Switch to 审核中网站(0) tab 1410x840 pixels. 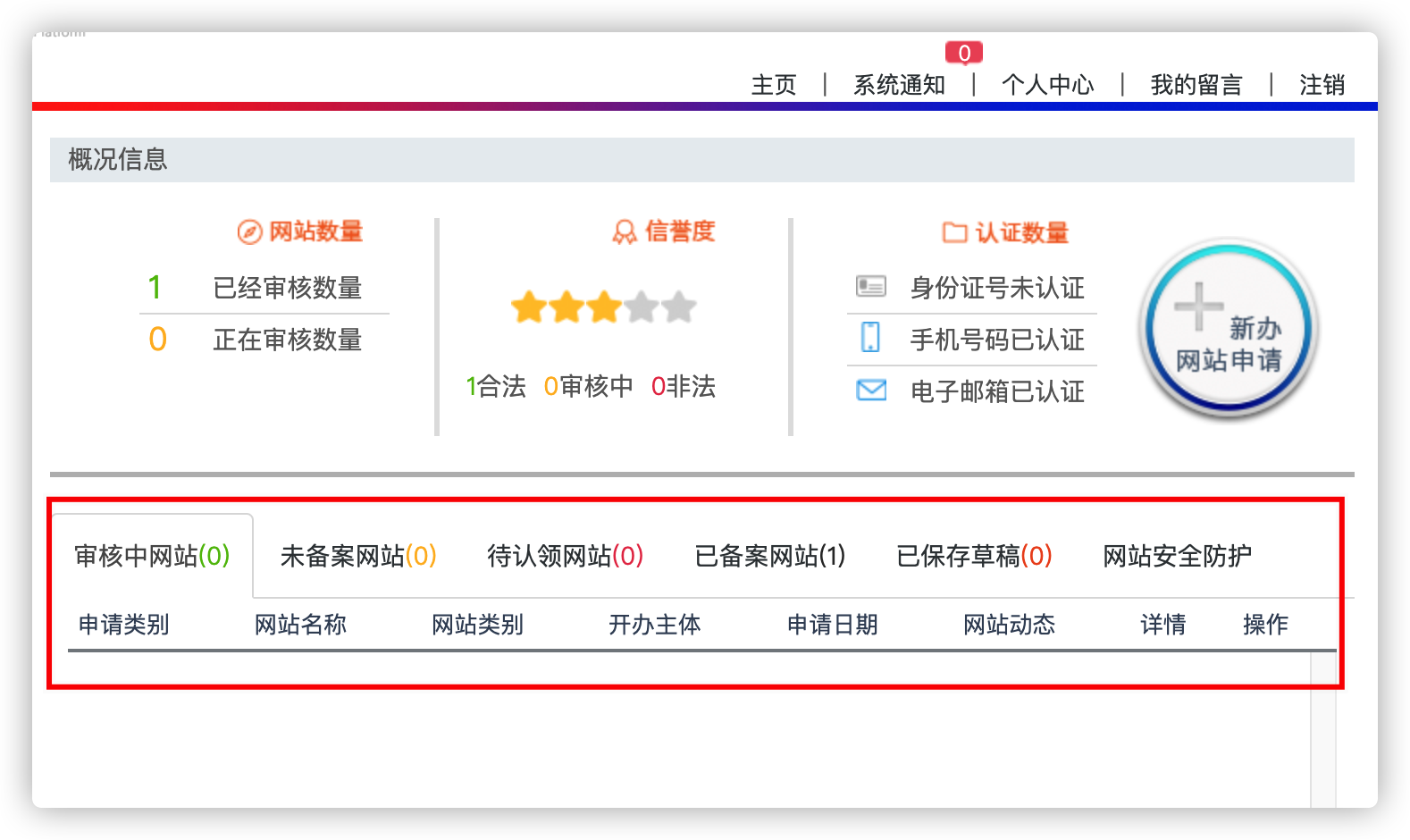point(152,556)
